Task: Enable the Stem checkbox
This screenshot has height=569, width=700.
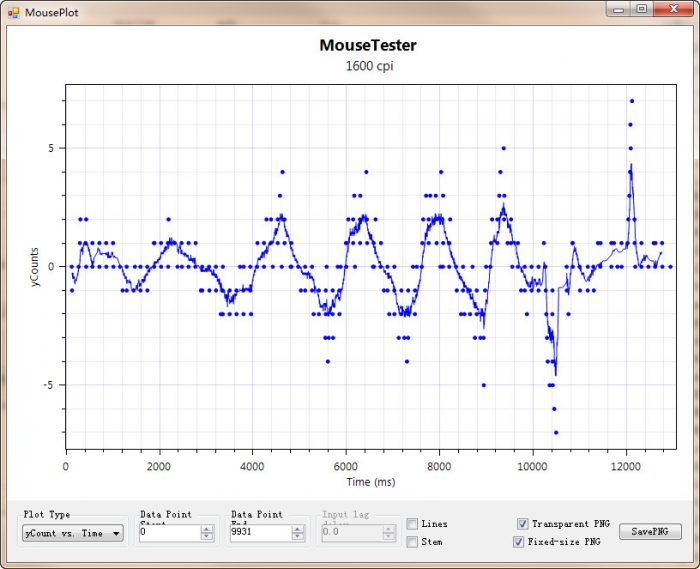Action: coord(412,542)
